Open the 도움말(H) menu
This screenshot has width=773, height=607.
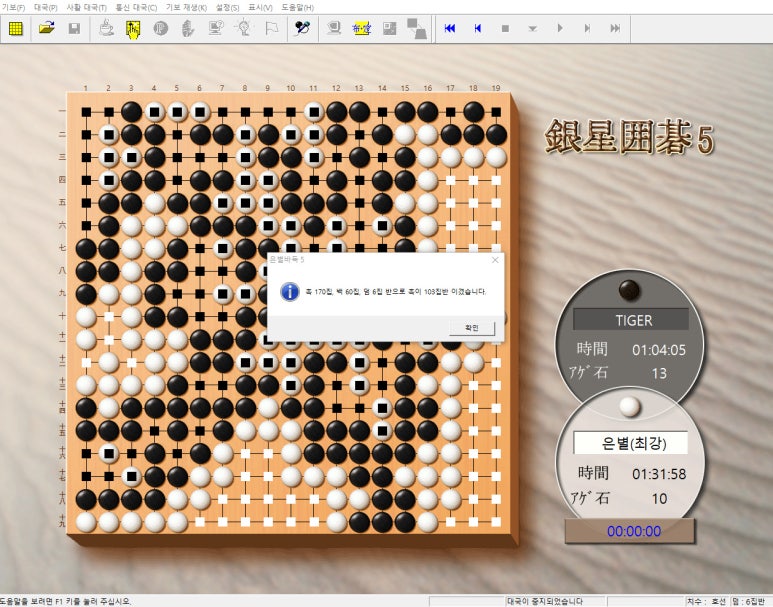[297, 7]
